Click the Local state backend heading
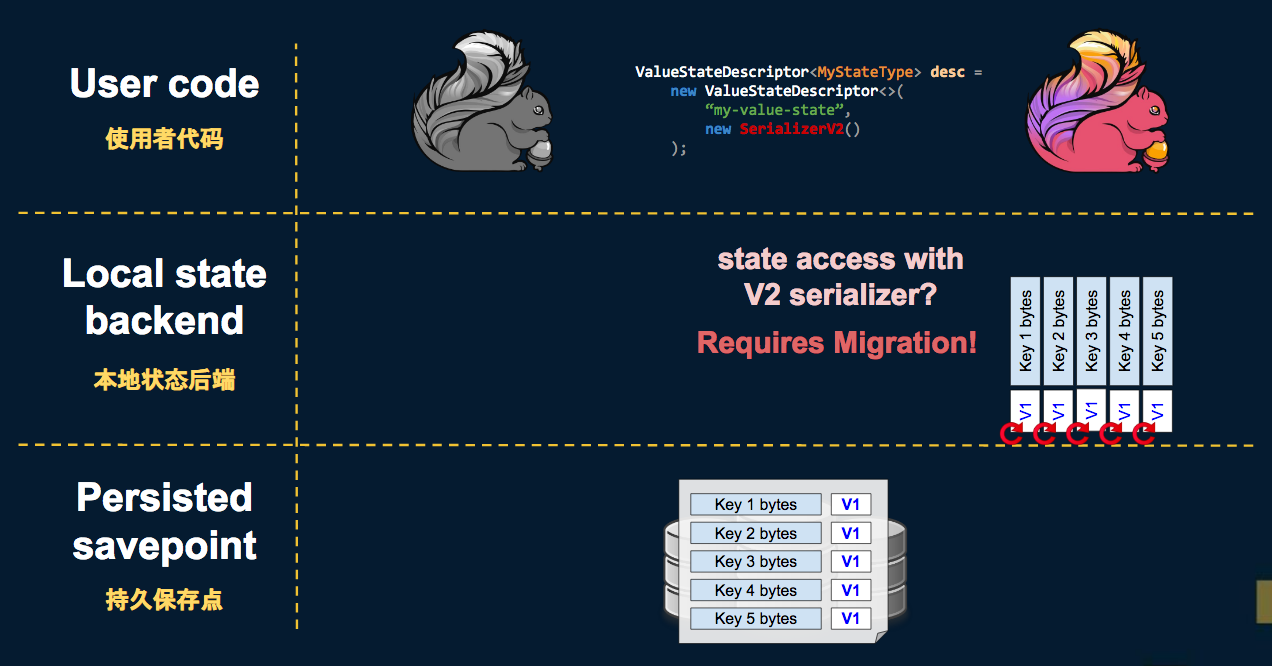Screen dimensions: 1272x666 coord(165,297)
